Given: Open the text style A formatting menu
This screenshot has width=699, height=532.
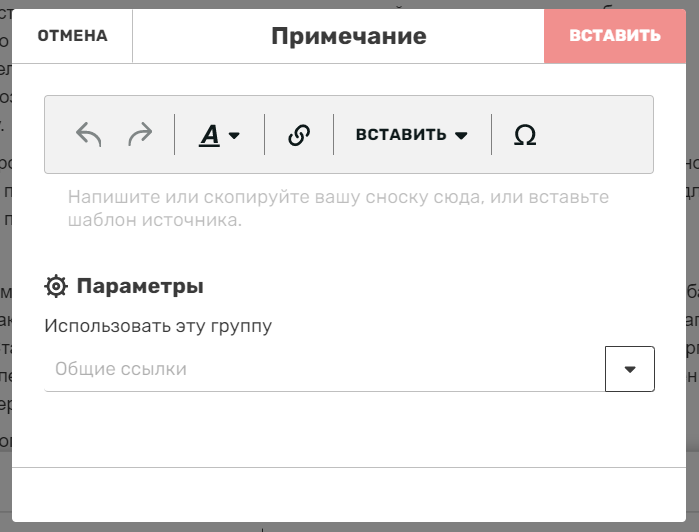Looking at the screenshot, I should click(219, 135).
